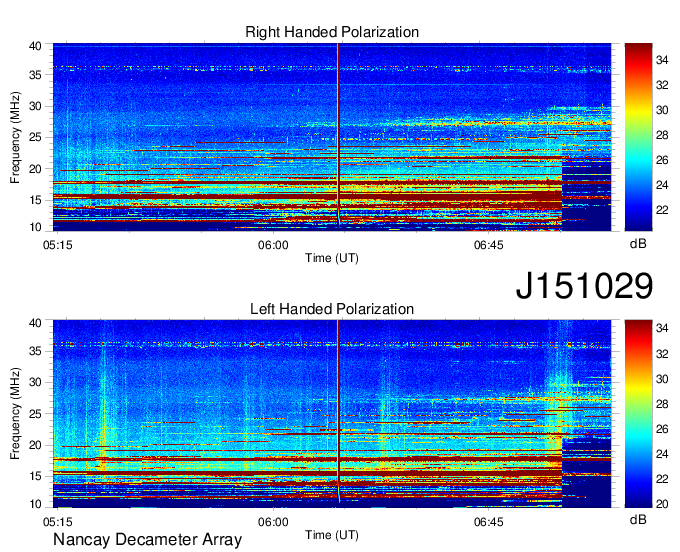Image resolution: width=680 pixels, height=552 pixels.
Task: Click the 40 frequency tick on the Right Handed plot
Action: point(35,46)
